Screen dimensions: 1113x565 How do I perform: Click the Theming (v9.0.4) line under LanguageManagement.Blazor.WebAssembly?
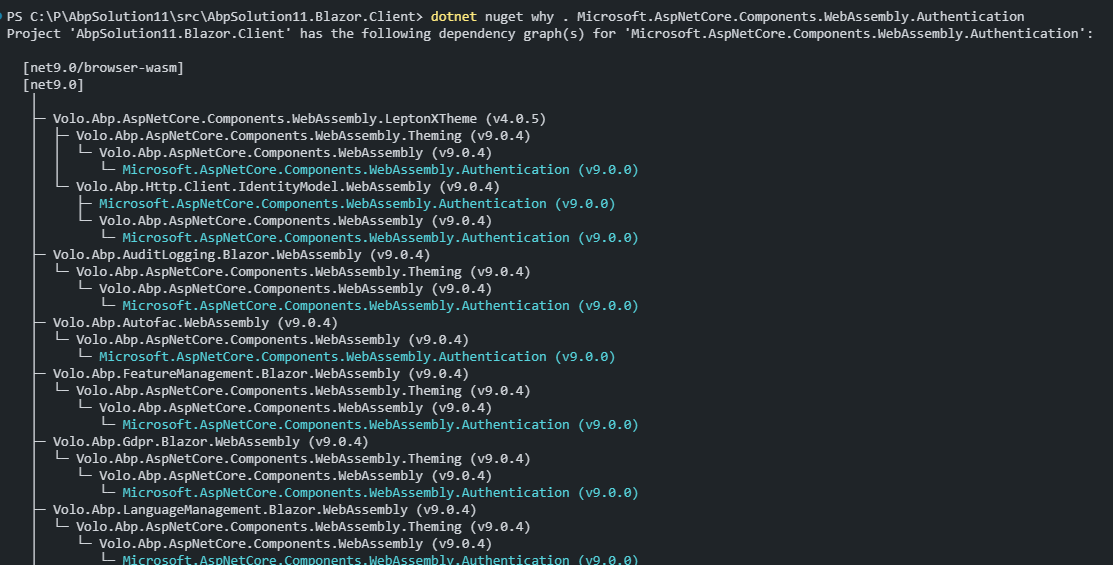303,527
